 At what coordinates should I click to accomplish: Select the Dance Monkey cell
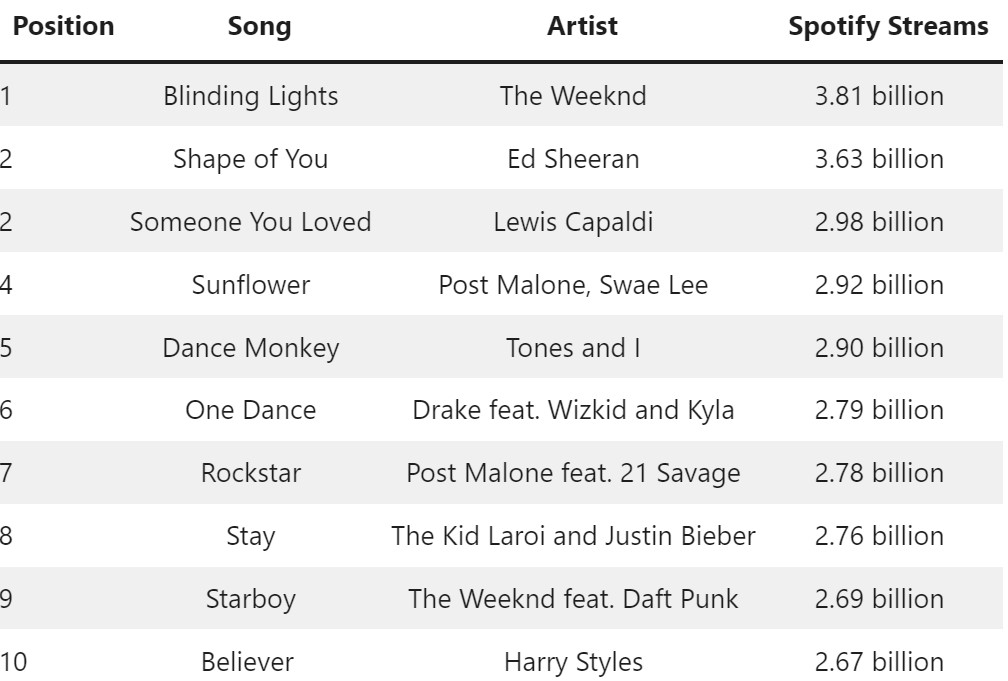(251, 348)
